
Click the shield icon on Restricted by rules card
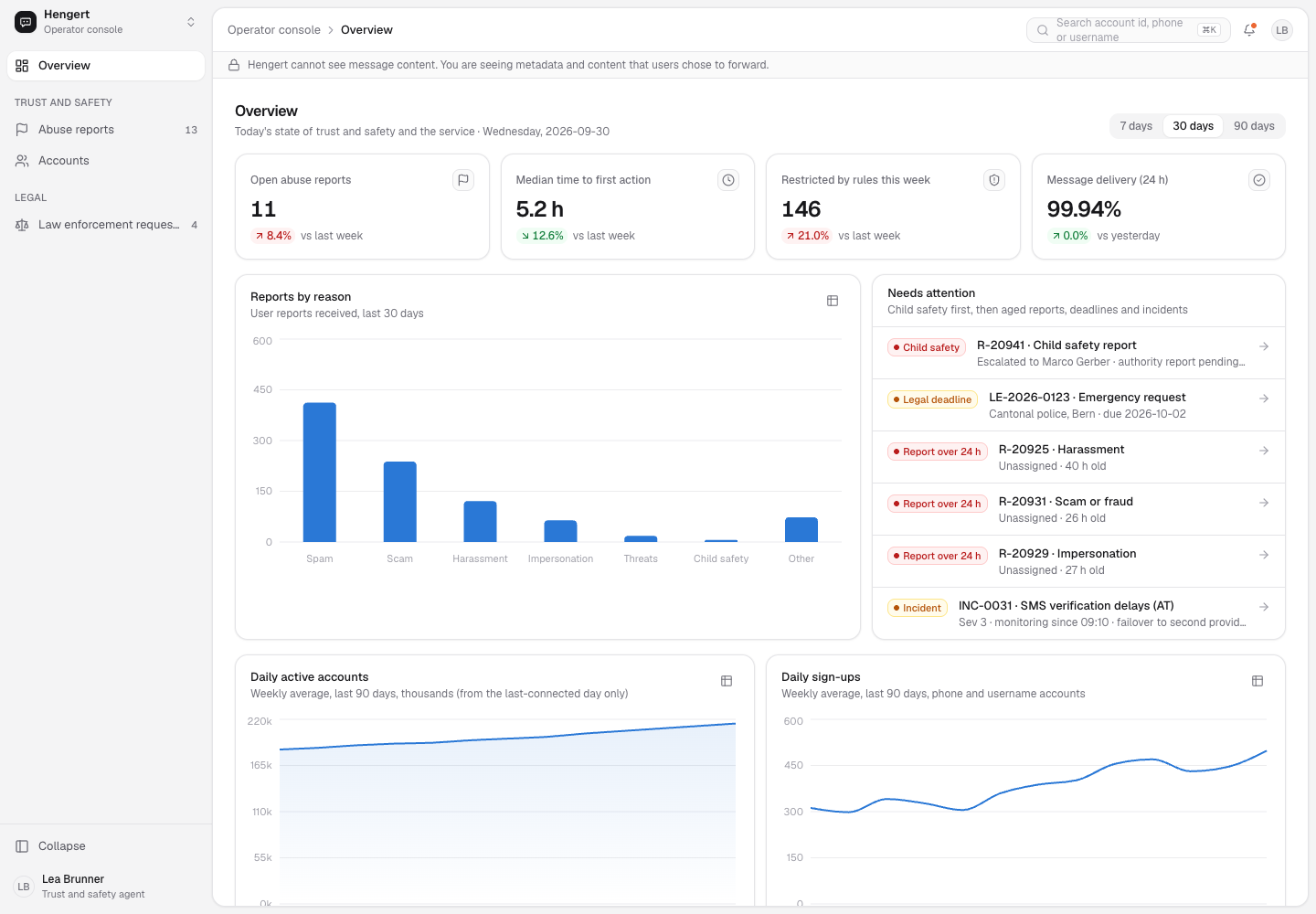click(994, 180)
